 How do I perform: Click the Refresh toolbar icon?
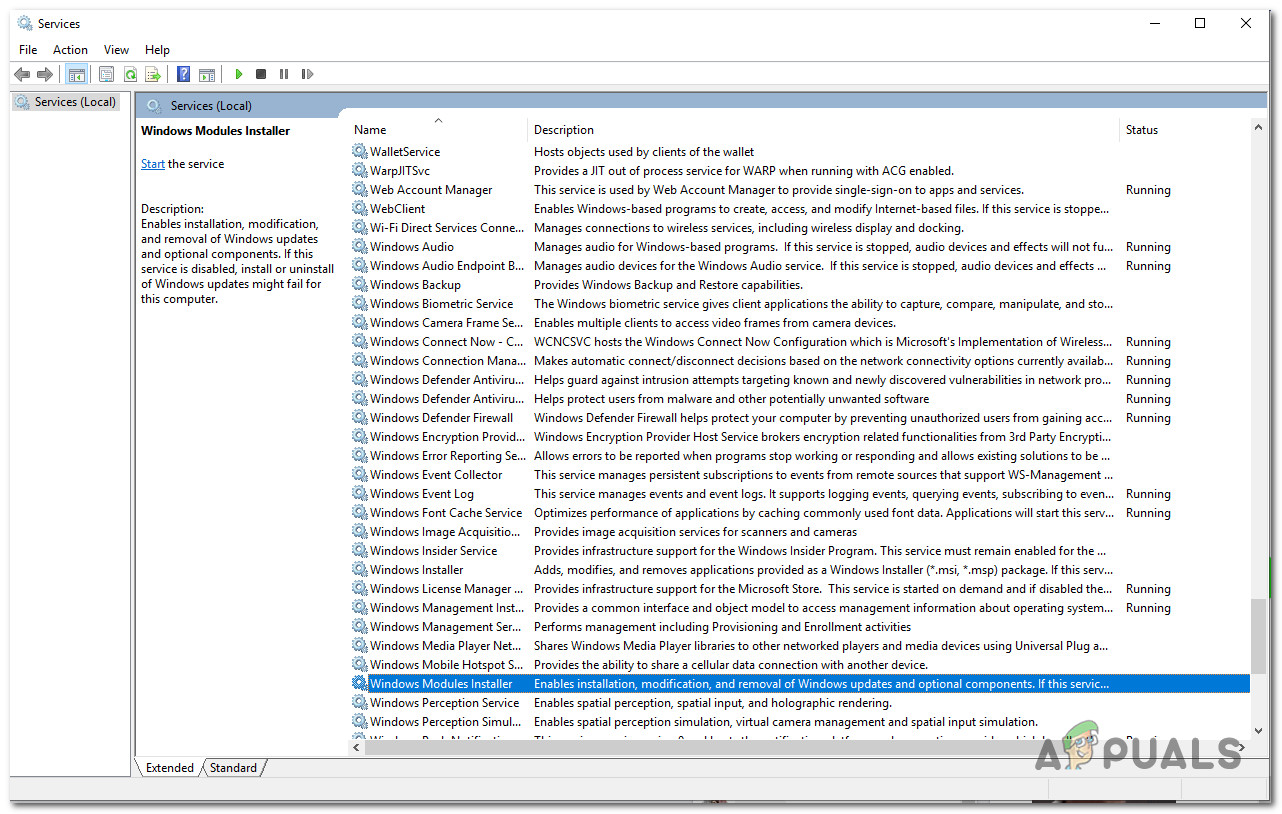(x=130, y=74)
